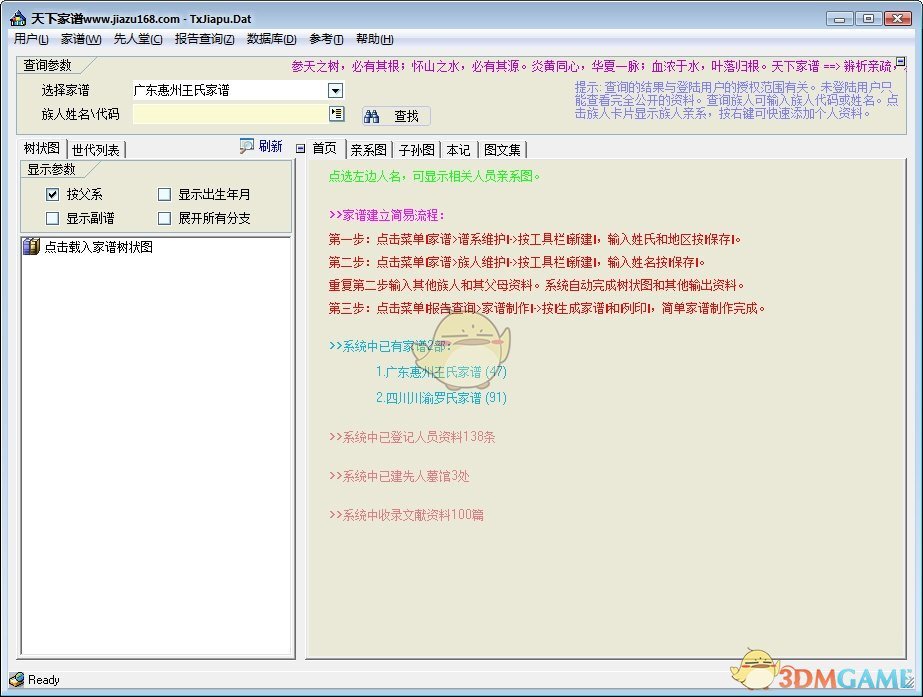Image resolution: width=923 pixels, height=697 pixels.
Task: Switch to the 世代列表 tab
Action: 96,150
